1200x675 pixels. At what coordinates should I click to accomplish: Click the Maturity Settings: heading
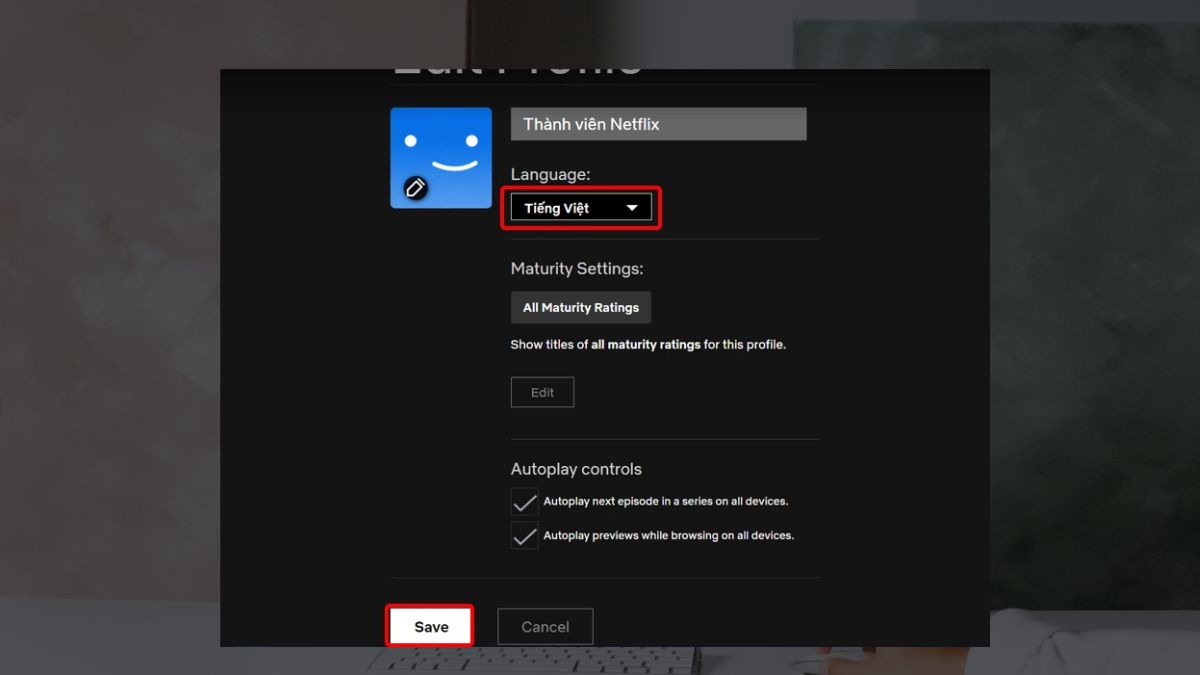pyautogui.click(x=577, y=268)
